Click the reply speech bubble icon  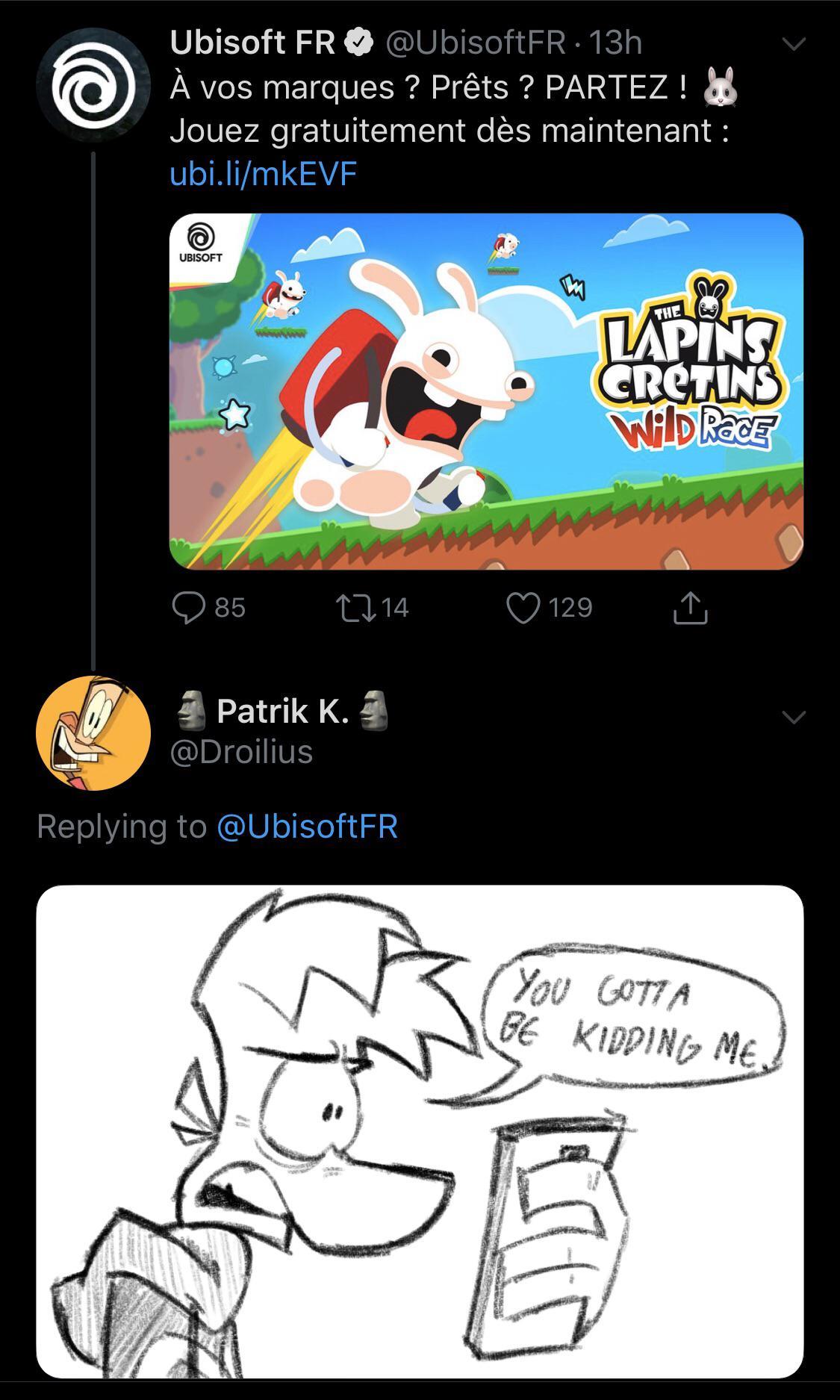[188, 607]
